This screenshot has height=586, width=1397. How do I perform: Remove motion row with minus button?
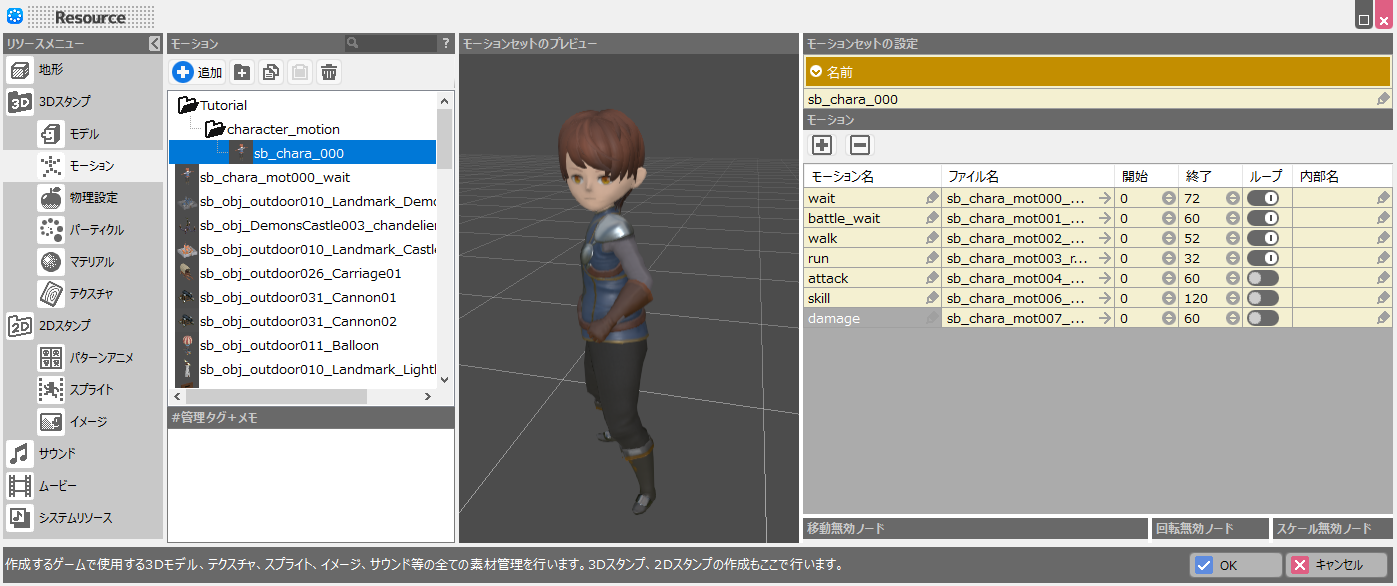point(860,145)
